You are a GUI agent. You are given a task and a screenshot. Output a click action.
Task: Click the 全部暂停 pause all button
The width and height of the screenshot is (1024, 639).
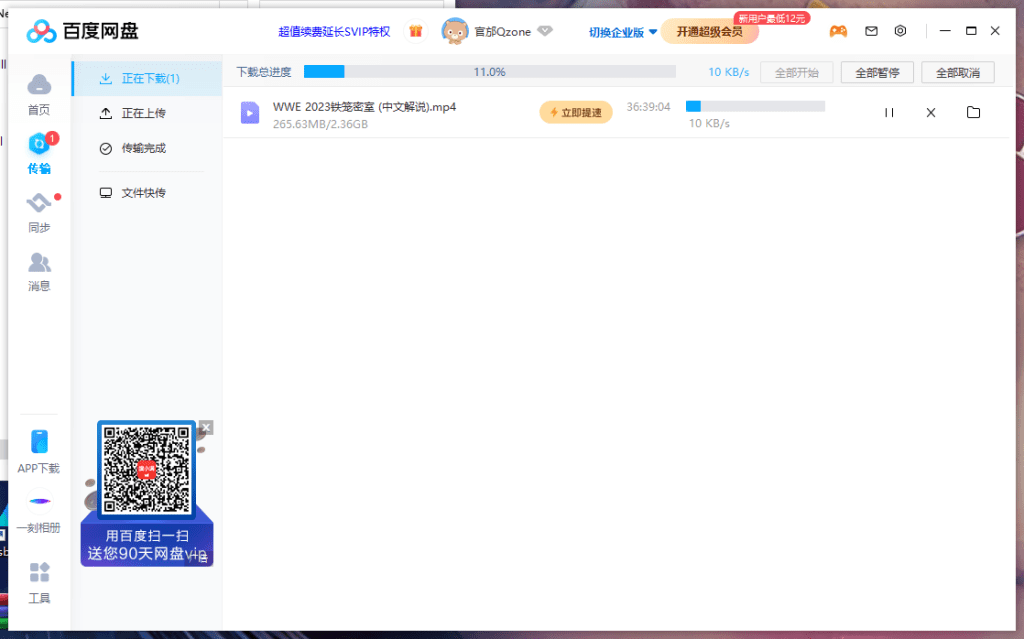tap(877, 72)
